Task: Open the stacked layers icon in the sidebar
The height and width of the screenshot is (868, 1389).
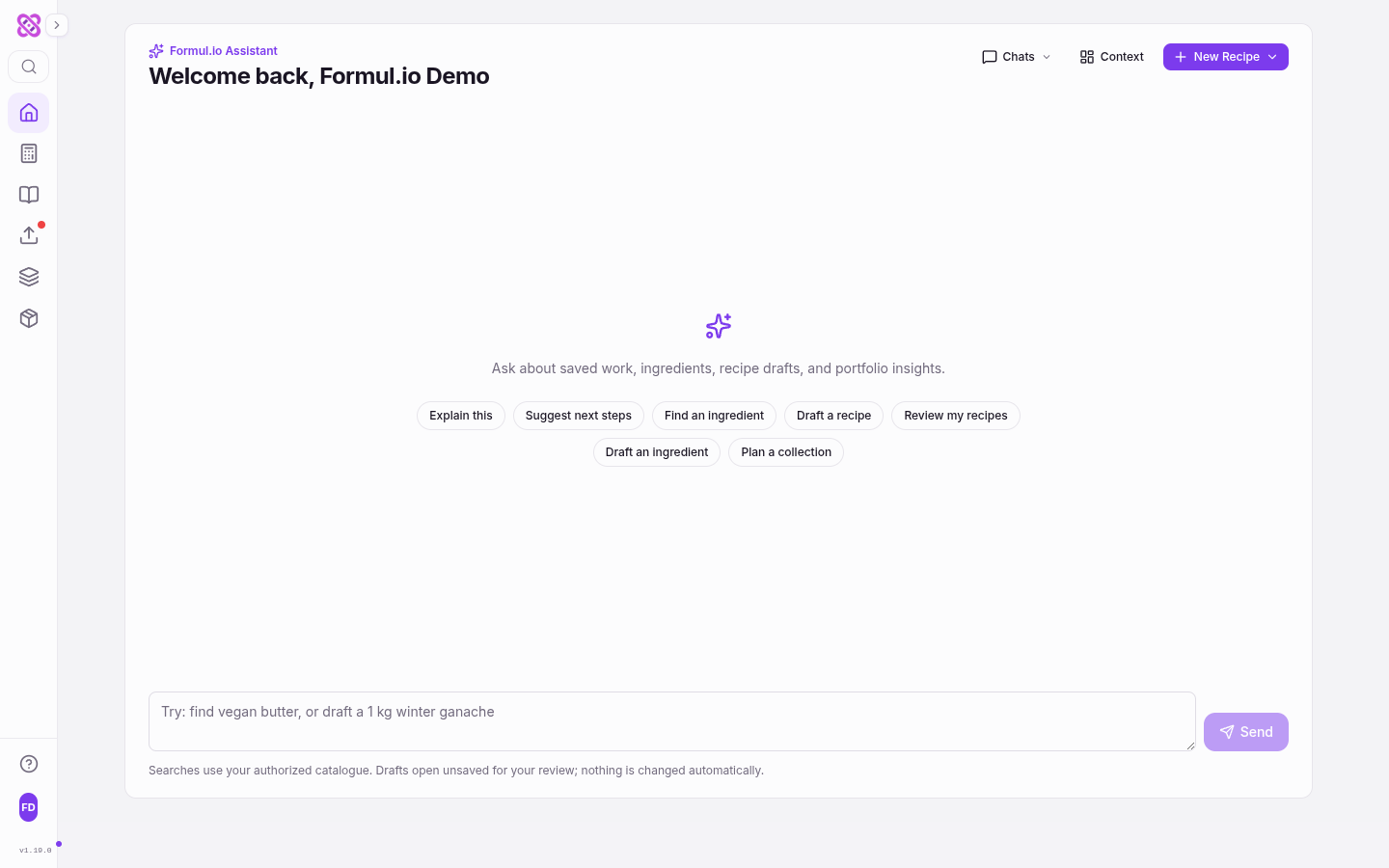Action: [x=29, y=277]
